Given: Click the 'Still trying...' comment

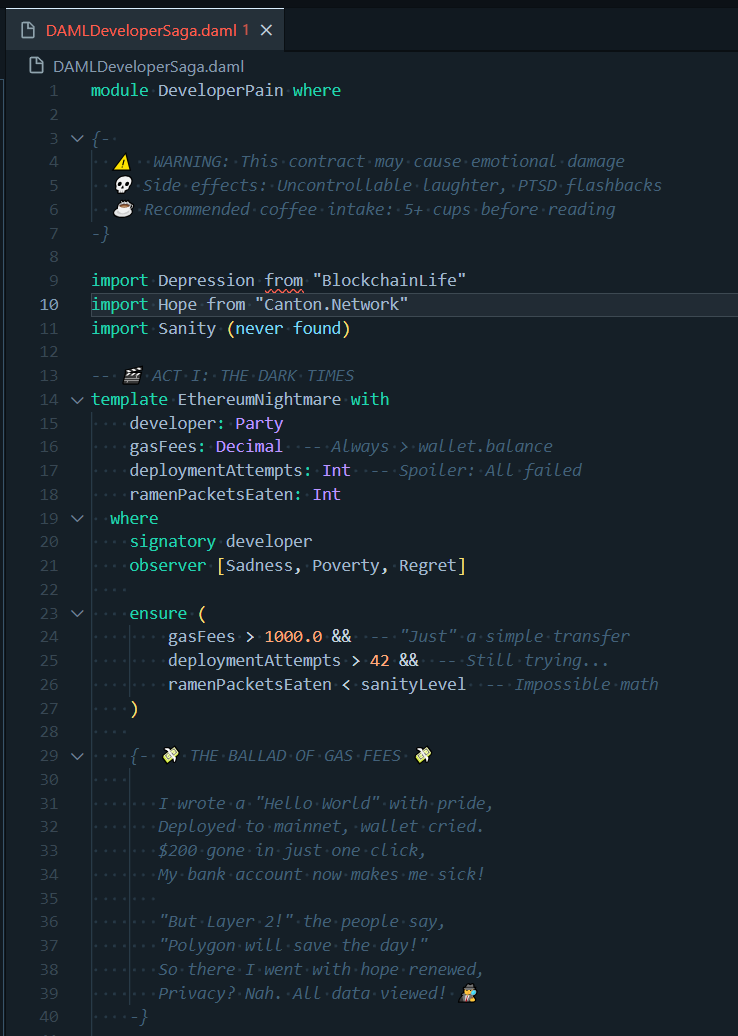Looking at the screenshot, I should coord(537,661).
